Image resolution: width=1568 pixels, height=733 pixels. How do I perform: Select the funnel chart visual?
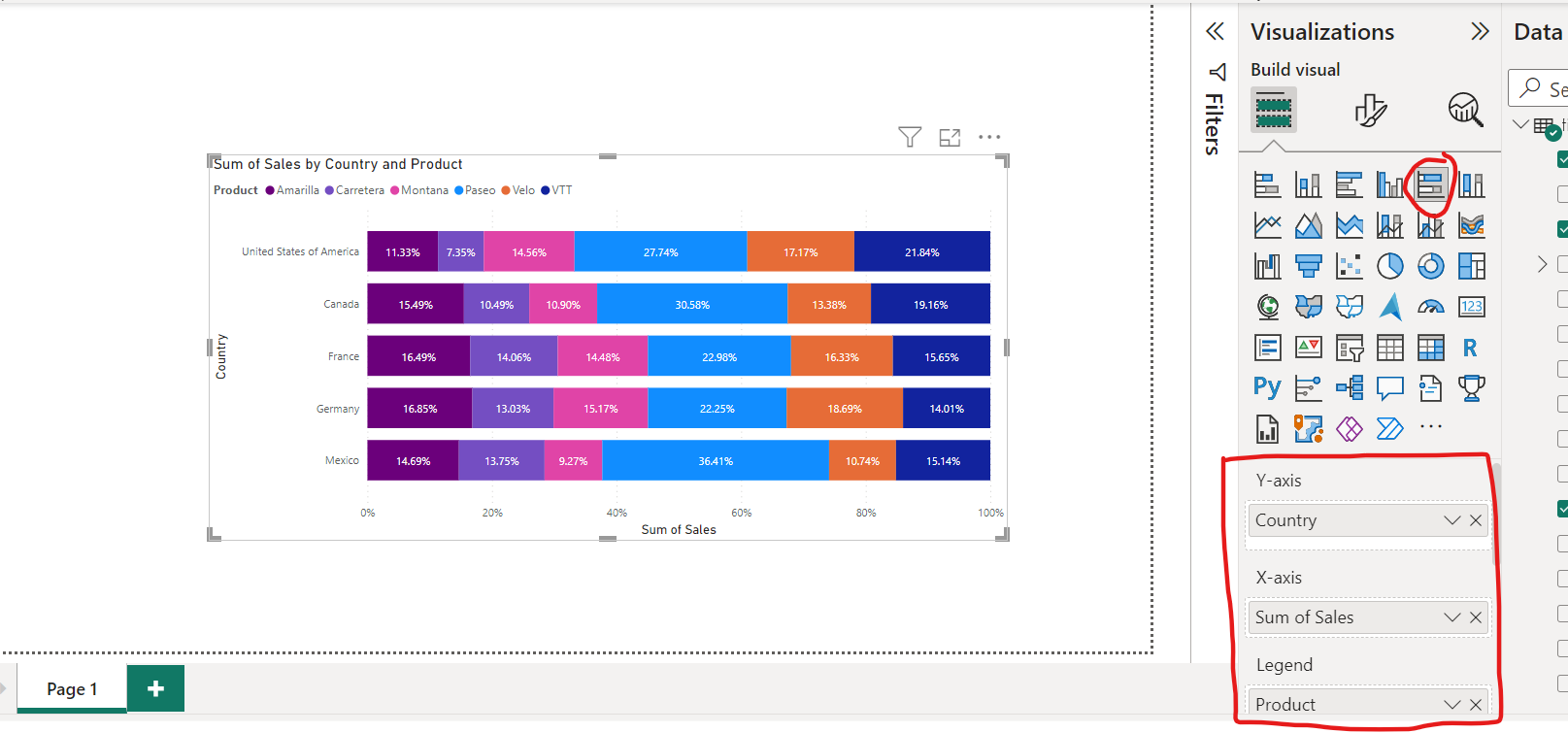click(1308, 266)
